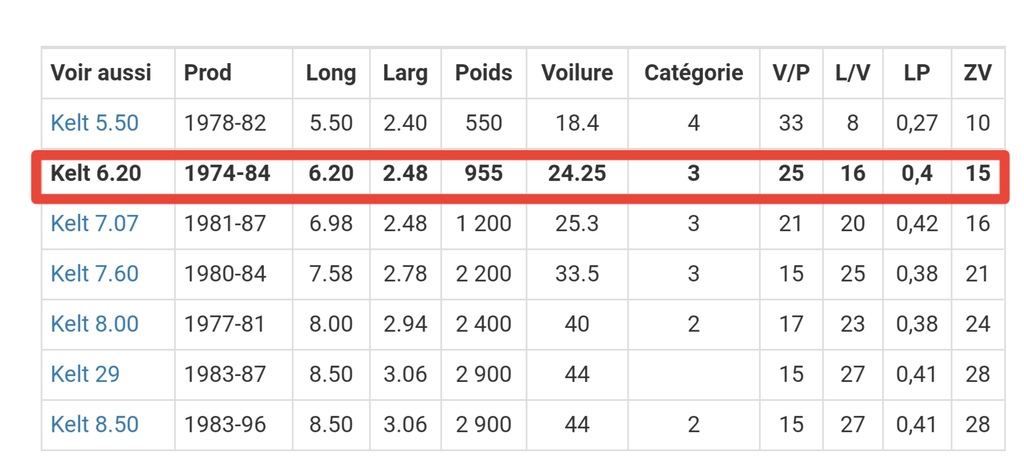
Task: Click the Prod column header
Action: tap(208, 73)
